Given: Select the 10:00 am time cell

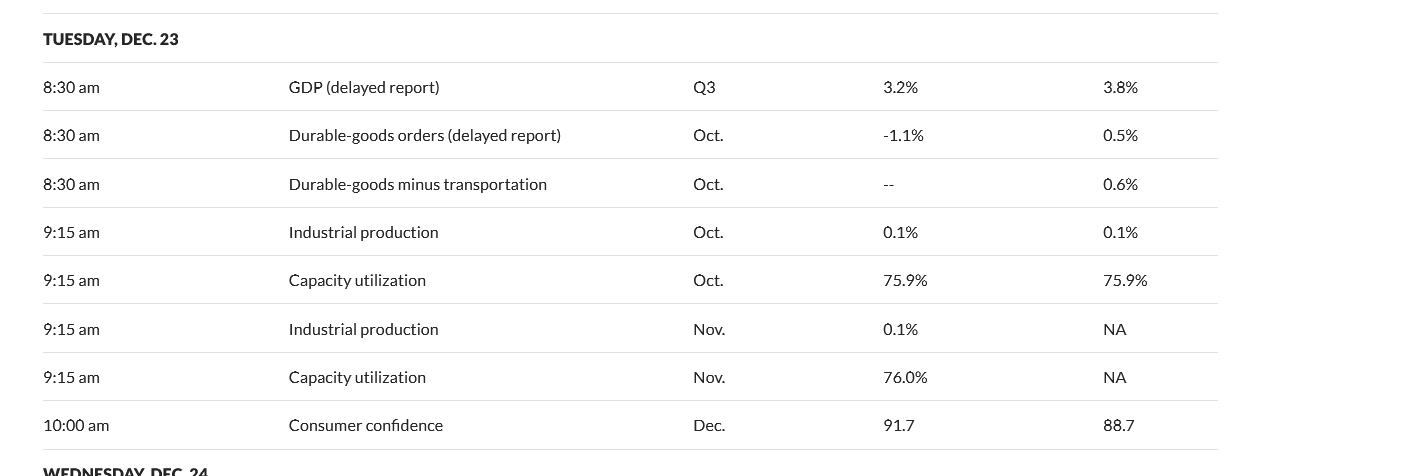Looking at the screenshot, I should [76, 425].
